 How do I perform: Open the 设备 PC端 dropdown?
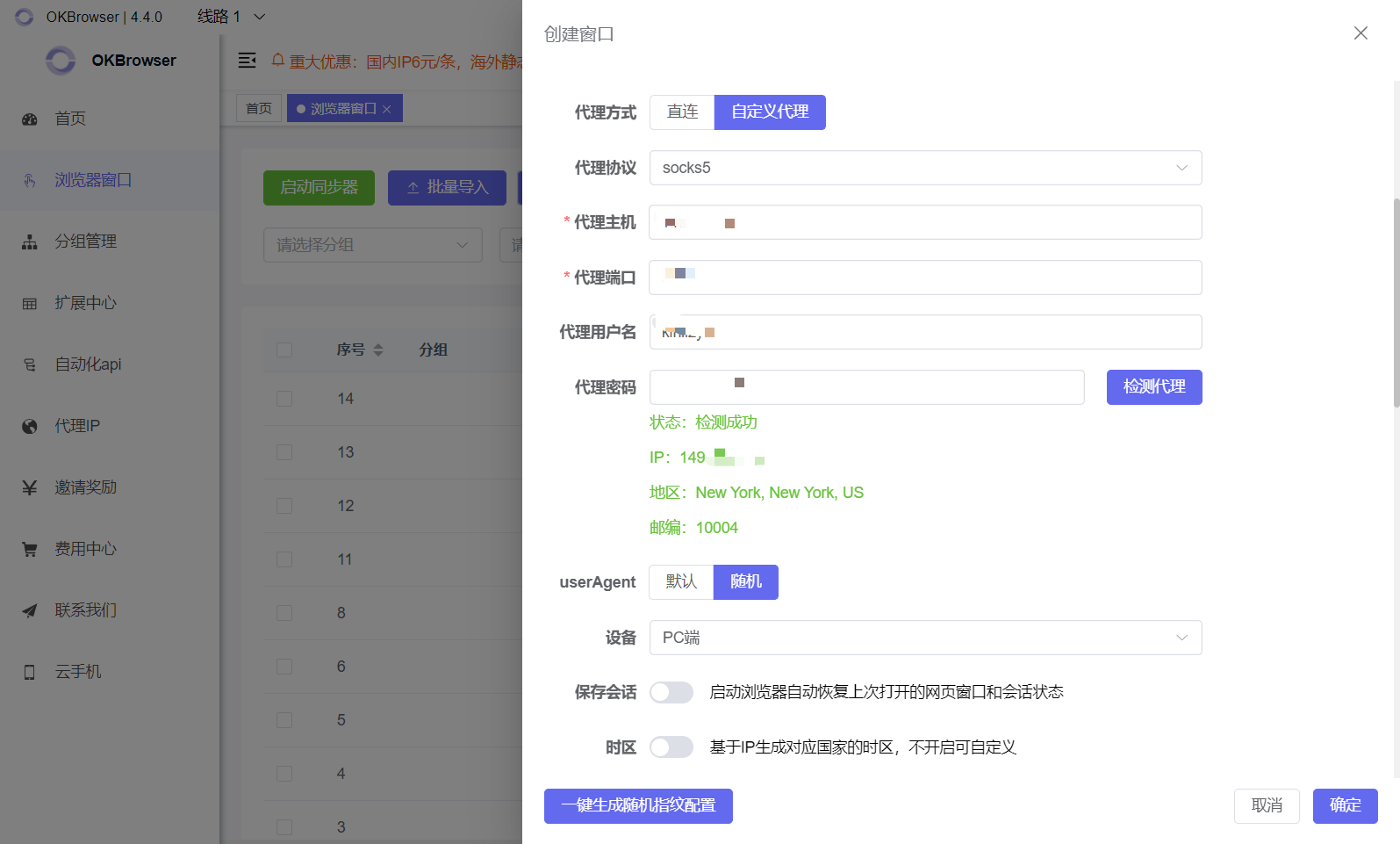coord(925,638)
